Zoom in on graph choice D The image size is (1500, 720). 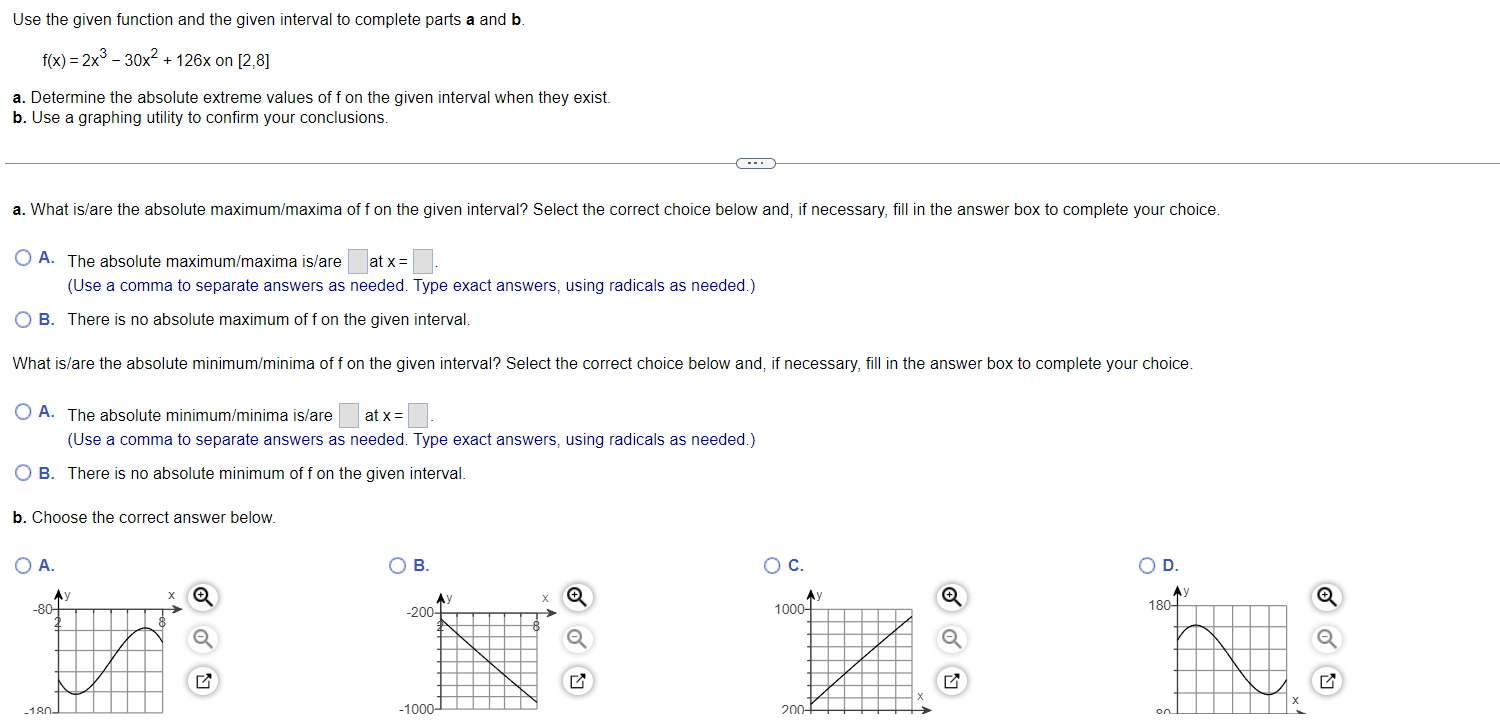tap(1326, 596)
